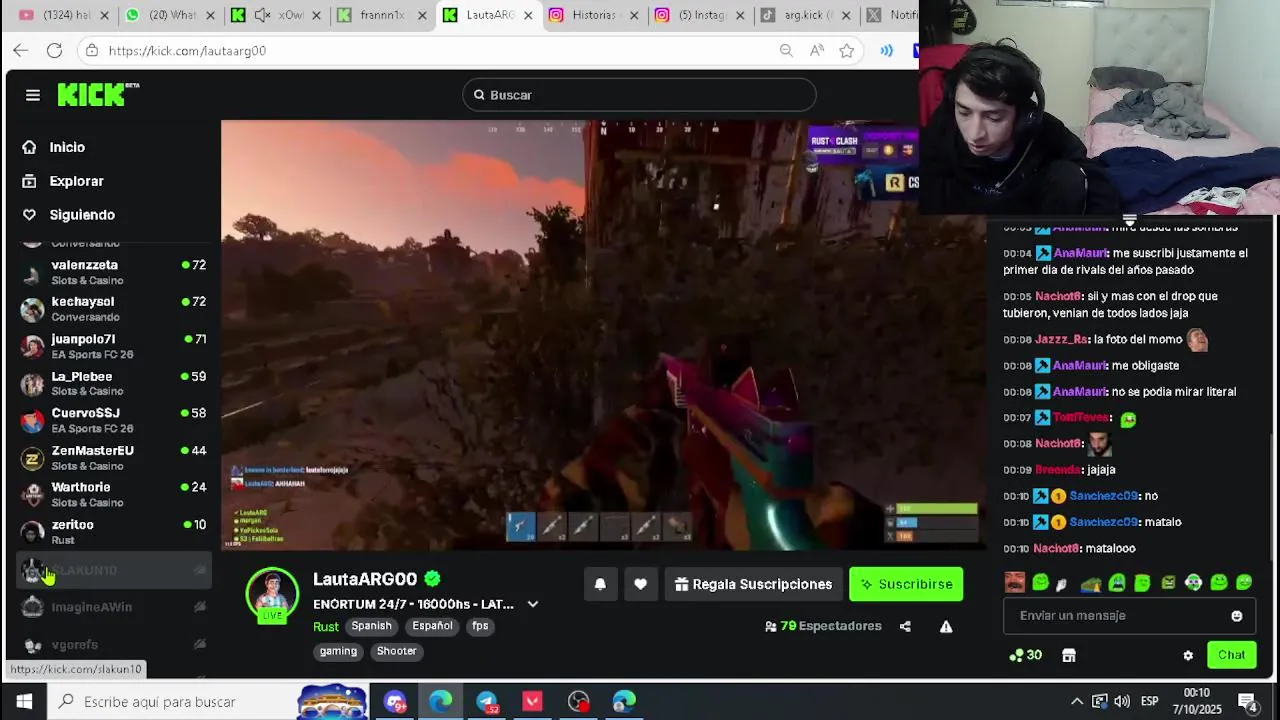Screen dimensions: 1280x720
Task: Toggle the notification bell for LautaARG00
Action: (600, 584)
